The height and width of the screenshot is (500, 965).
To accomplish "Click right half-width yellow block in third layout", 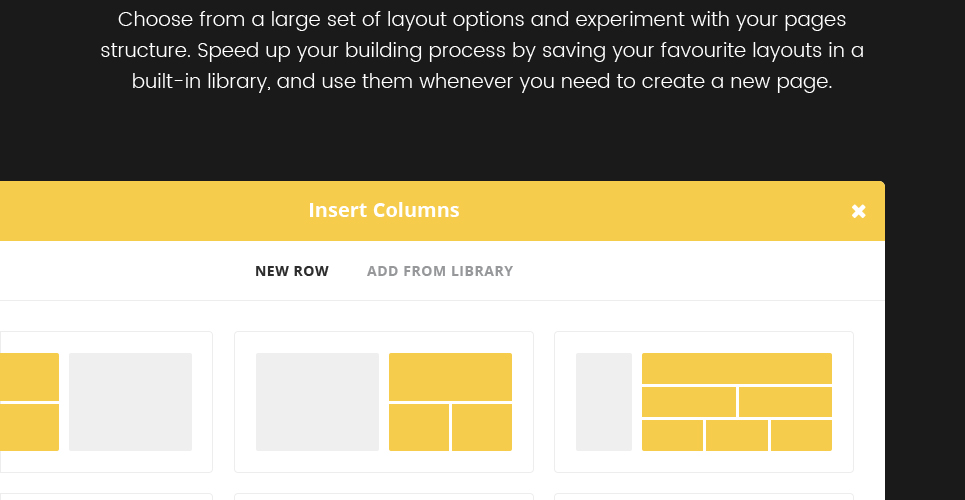I will click(x=785, y=402).
